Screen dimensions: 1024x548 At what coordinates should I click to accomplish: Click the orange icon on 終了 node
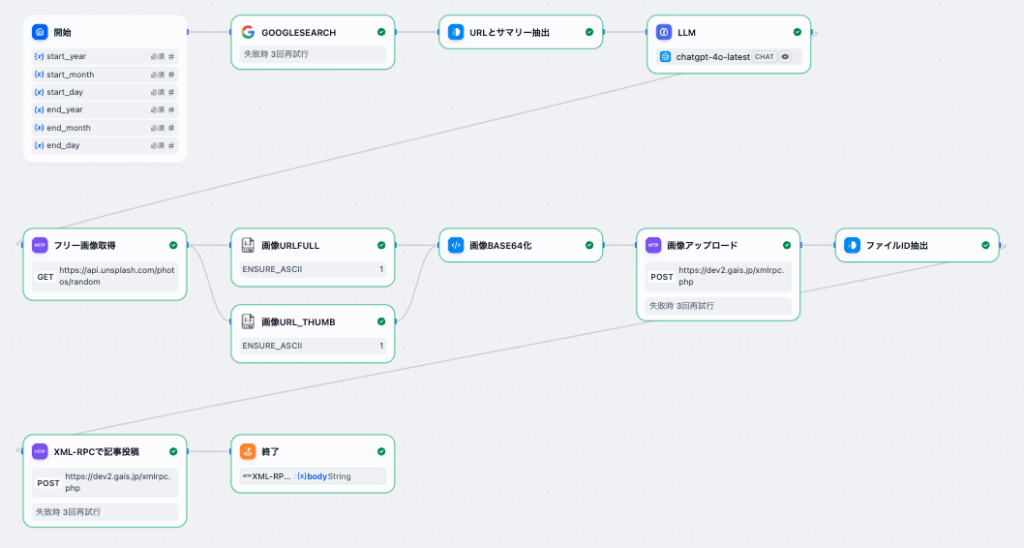[248, 451]
